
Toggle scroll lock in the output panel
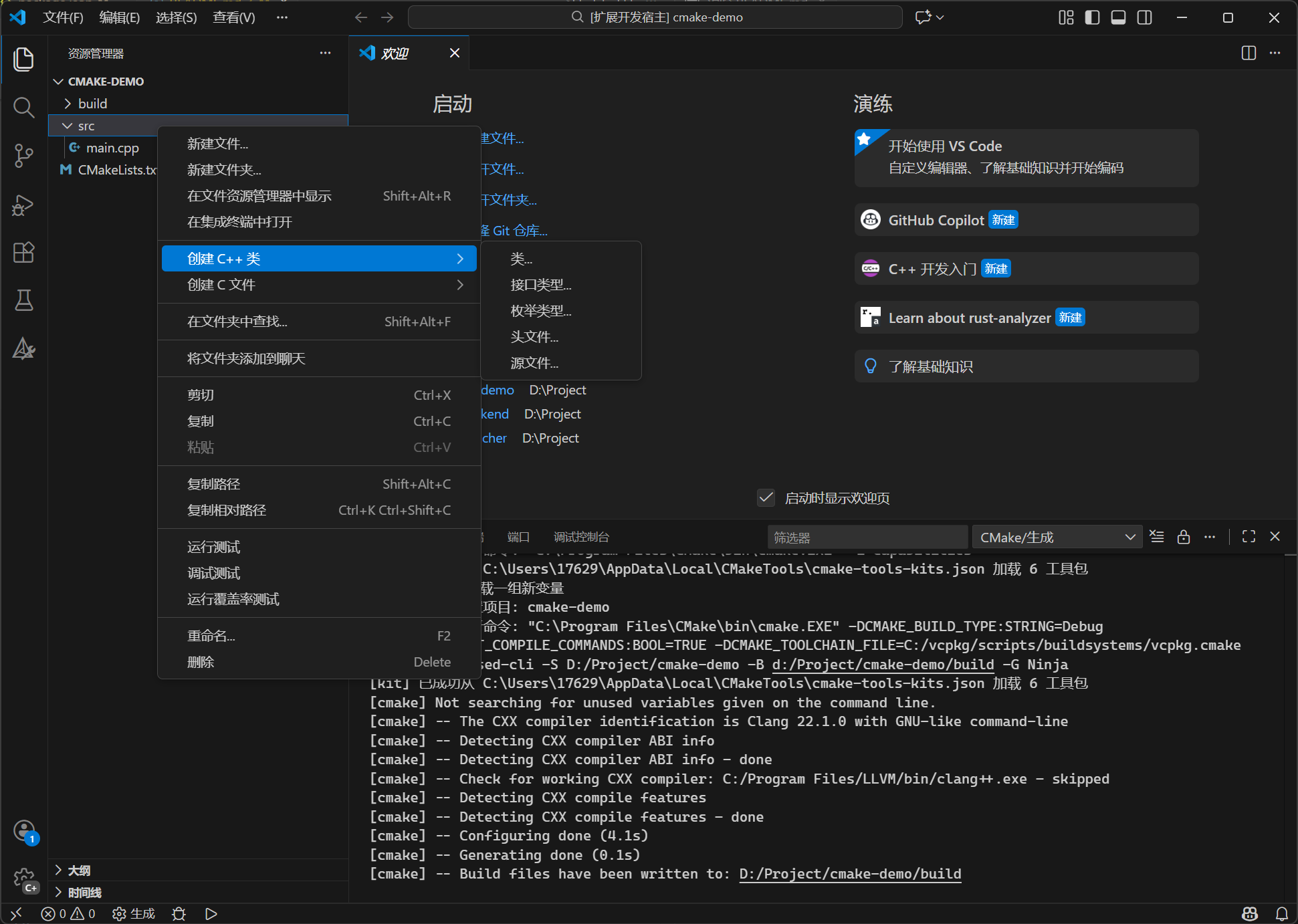click(x=1184, y=536)
